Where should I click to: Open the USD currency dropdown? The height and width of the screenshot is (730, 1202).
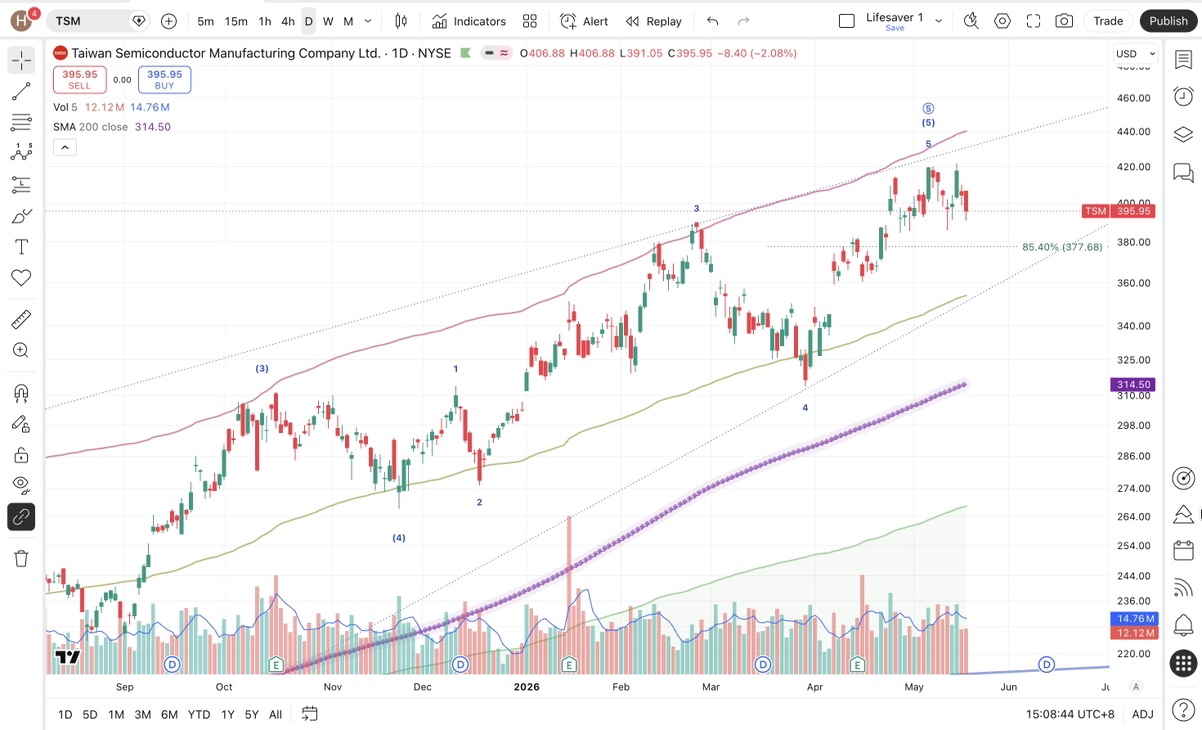[x=1136, y=54]
